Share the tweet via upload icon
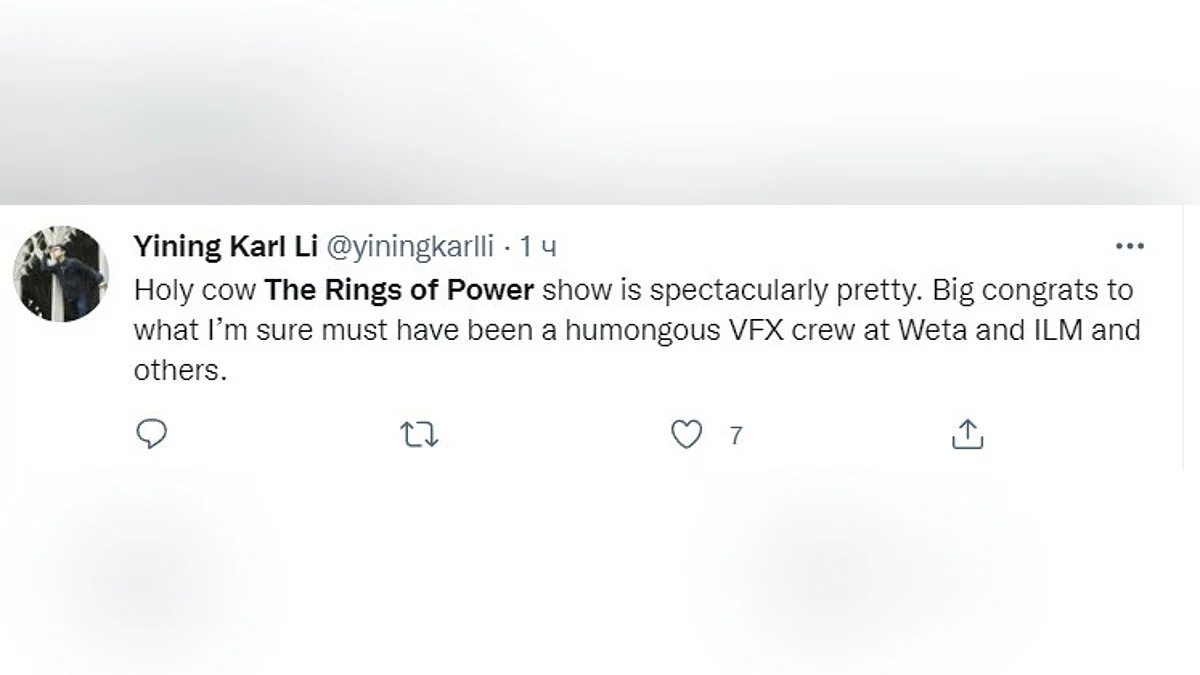 pos(966,435)
